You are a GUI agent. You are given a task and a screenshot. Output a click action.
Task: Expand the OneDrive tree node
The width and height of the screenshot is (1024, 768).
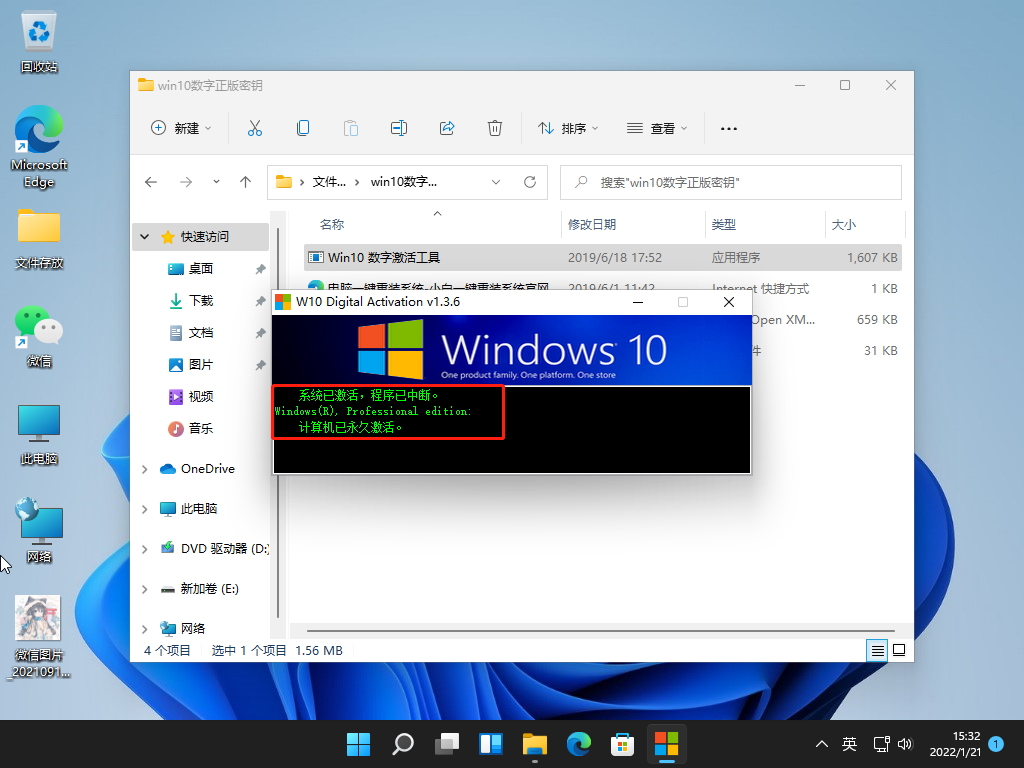pyautogui.click(x=145, y=469)
